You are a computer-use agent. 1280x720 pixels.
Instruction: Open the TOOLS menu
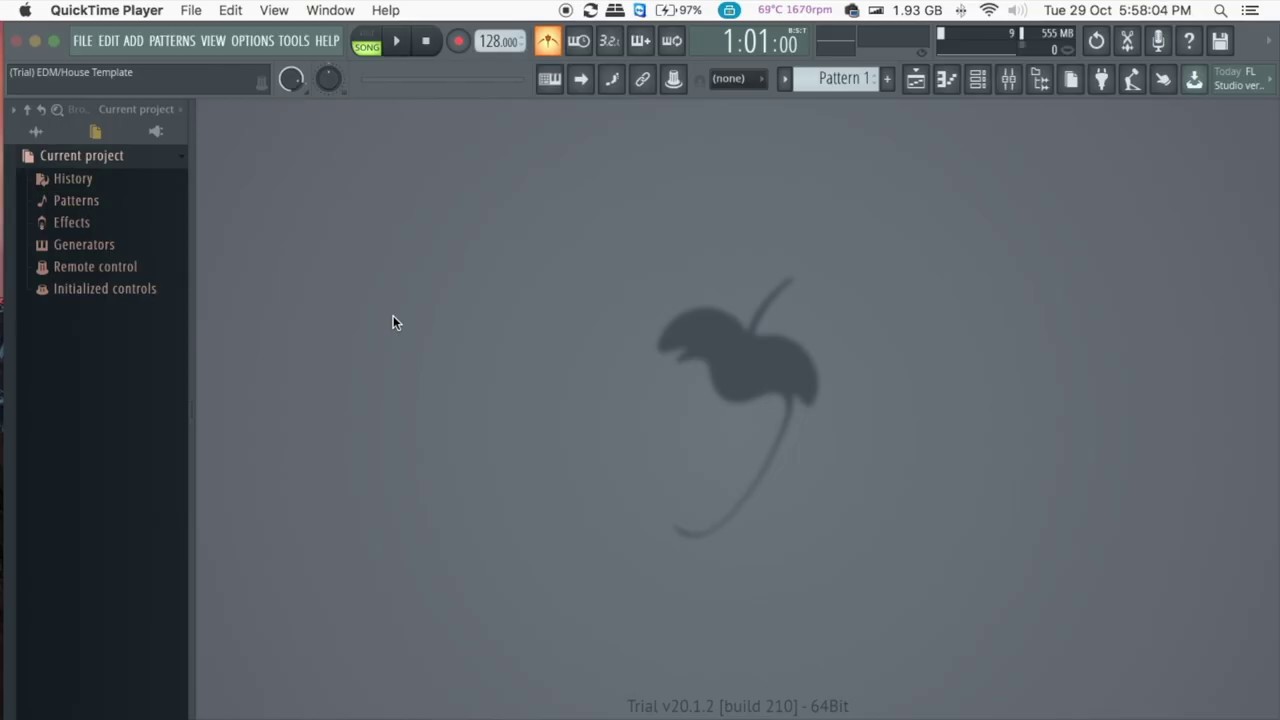(294, 41)
